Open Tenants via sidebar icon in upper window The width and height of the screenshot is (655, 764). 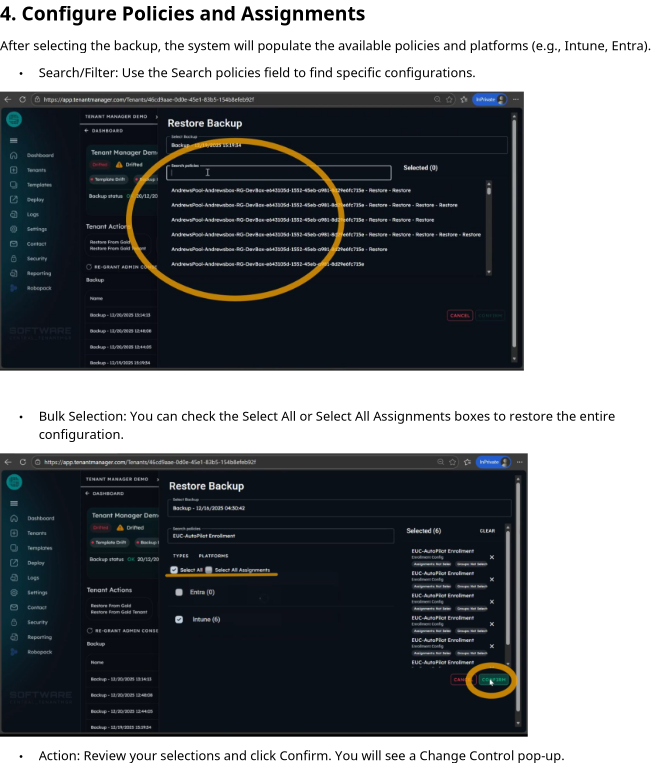coord(14,170)
